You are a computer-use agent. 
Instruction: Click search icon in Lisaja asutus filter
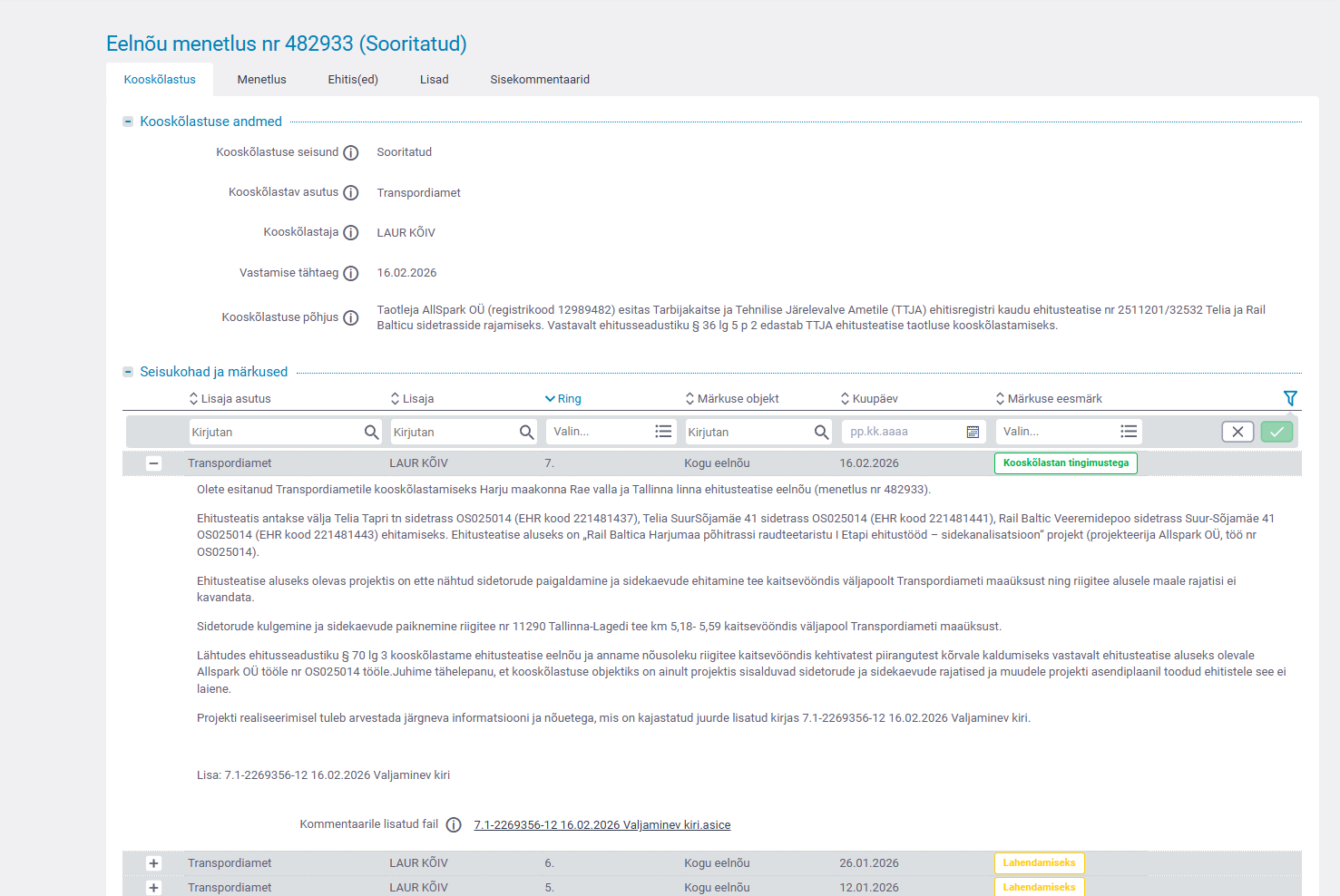tap(371, 433)
